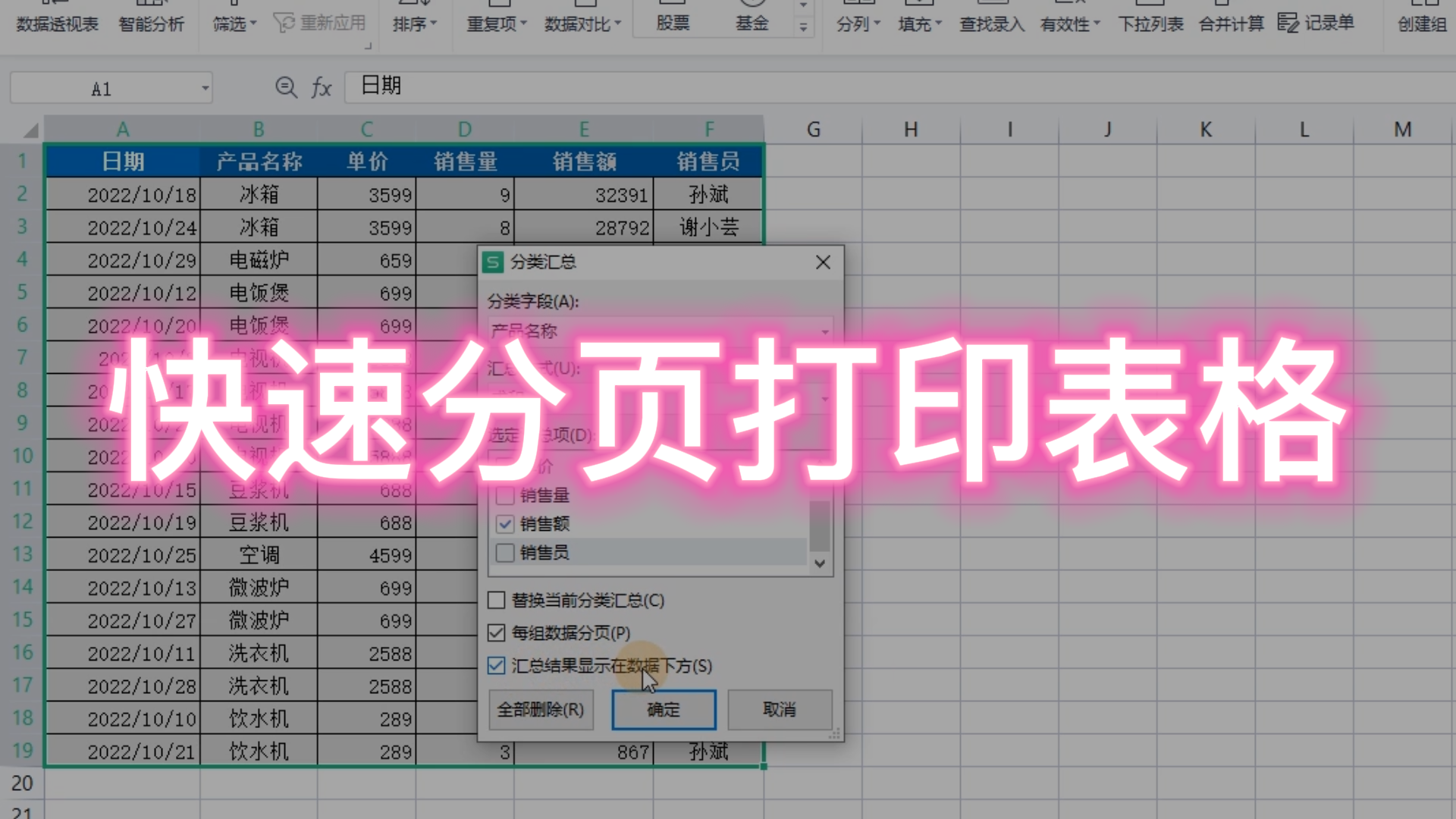Check the 销售员 summary item
Image resolution: width=1456 pixels, height=819 pixels.
tap(506, 553)
